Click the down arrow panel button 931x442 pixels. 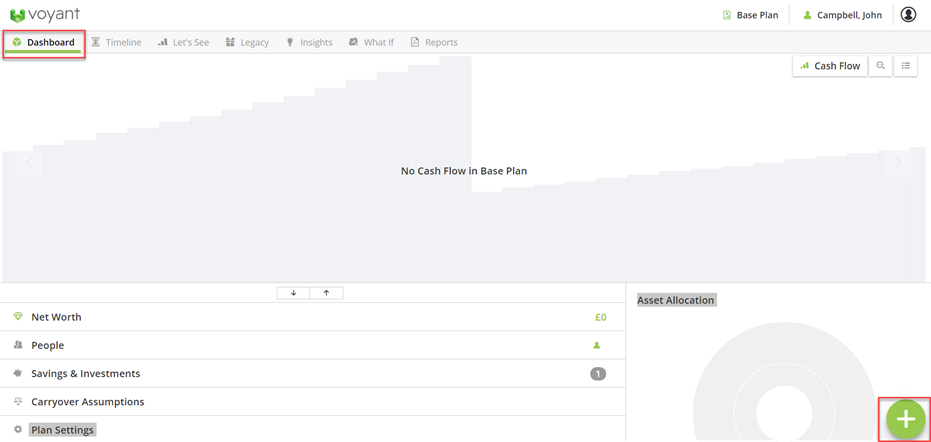point(293,293)
